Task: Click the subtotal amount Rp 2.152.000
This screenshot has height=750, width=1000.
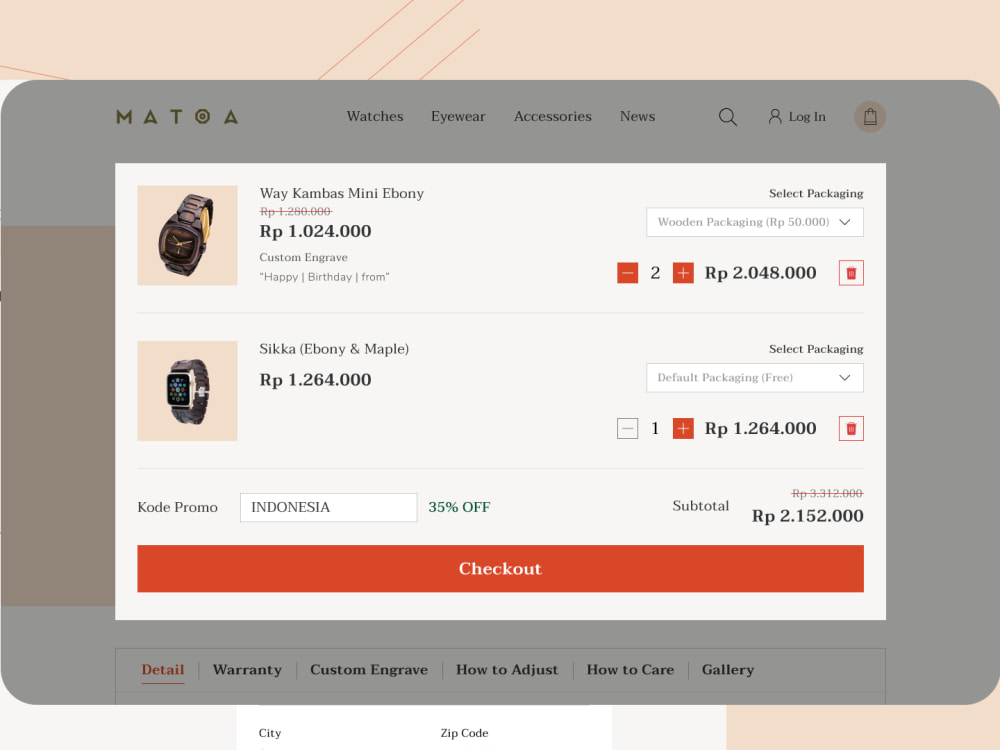Action: point(807,515)
